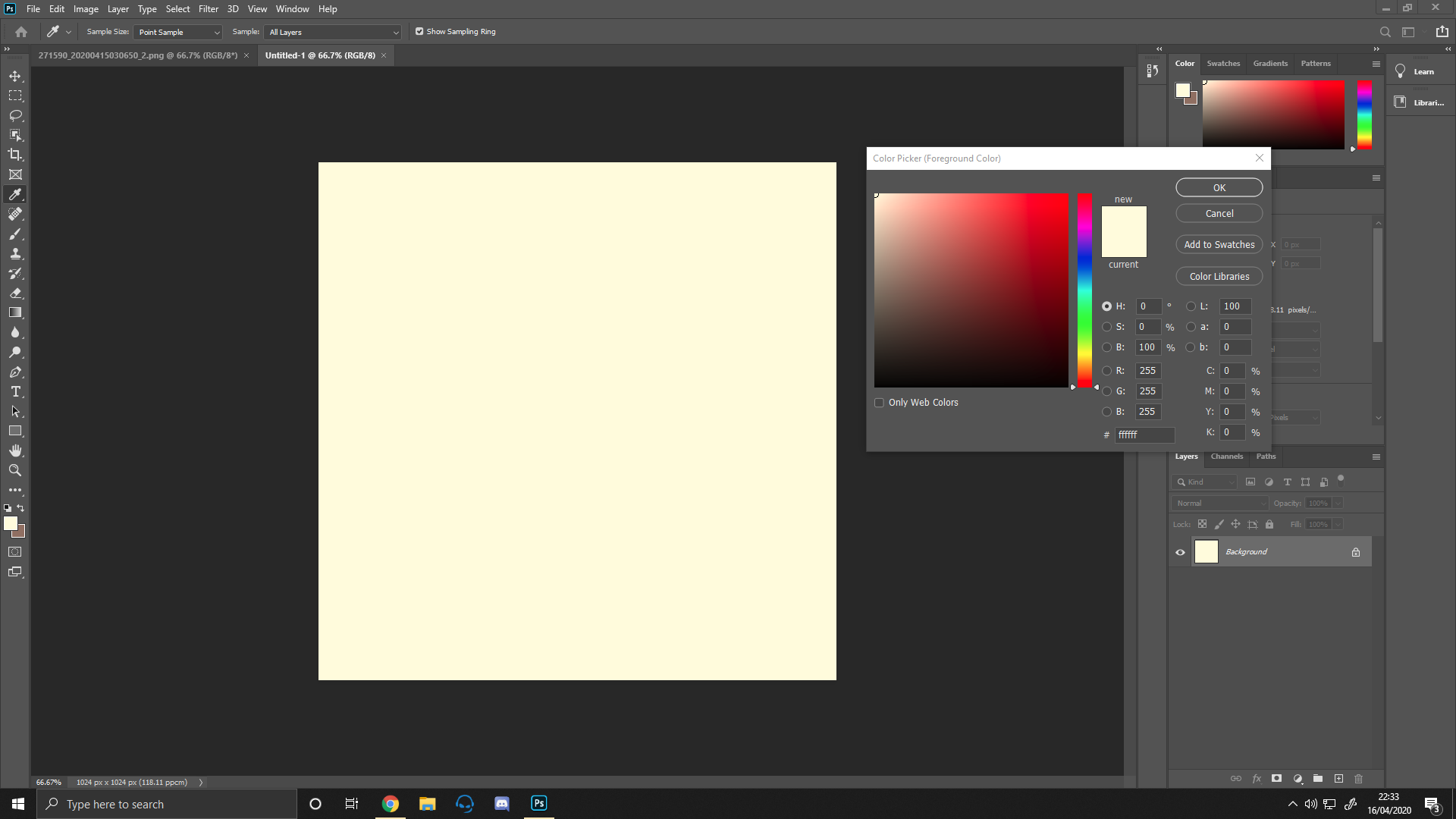
Task: Open the Sample Size dropdown
Action: pos(178,32)
